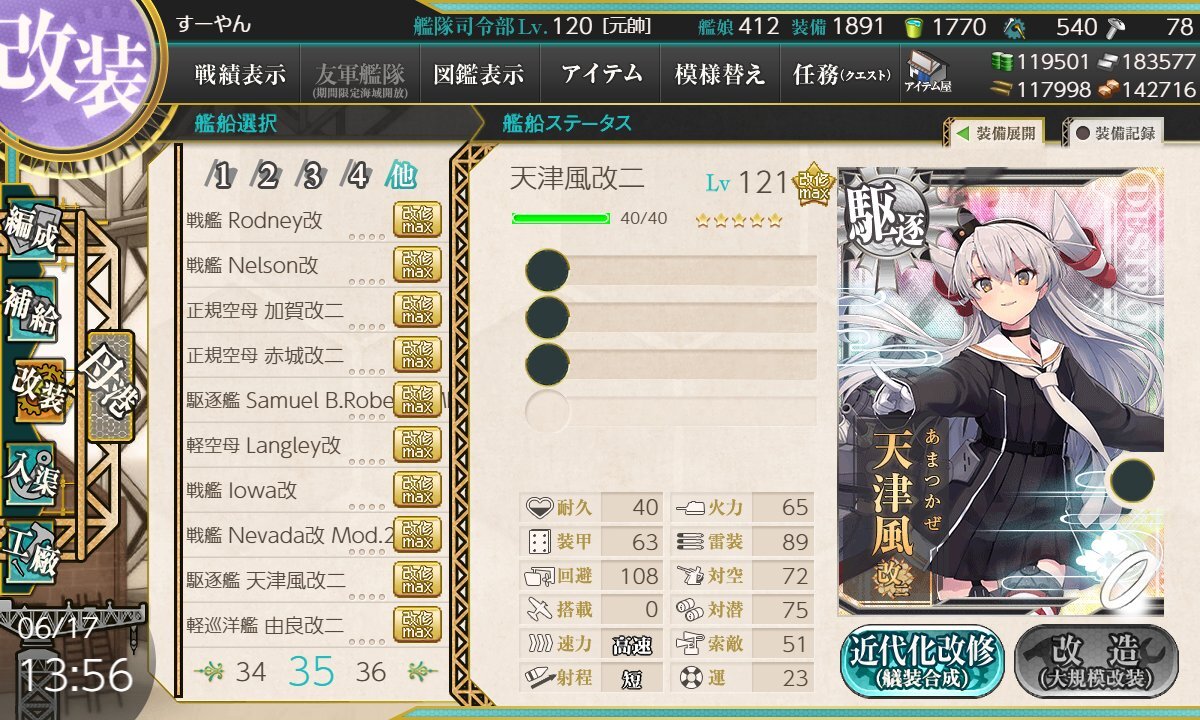This screenshot has width=1200, height=720.
Task: Switch to the 他 other ships tab
Action: click(x=402, y=178)
